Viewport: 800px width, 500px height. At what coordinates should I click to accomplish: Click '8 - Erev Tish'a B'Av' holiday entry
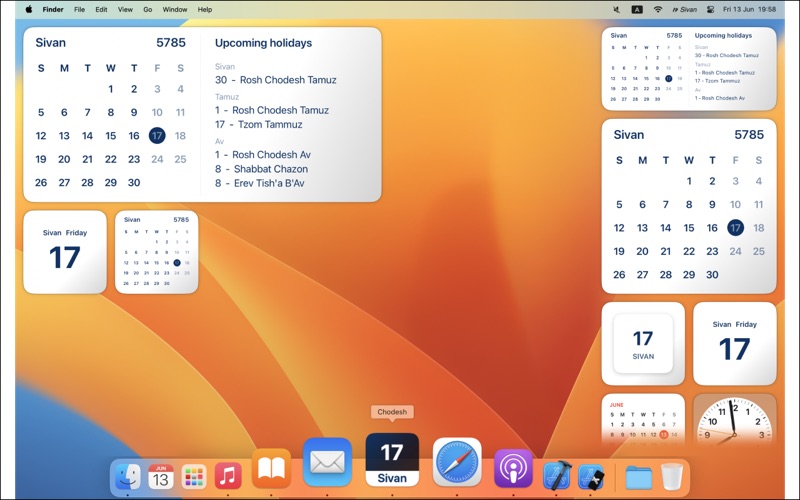[x=259, y=183]
